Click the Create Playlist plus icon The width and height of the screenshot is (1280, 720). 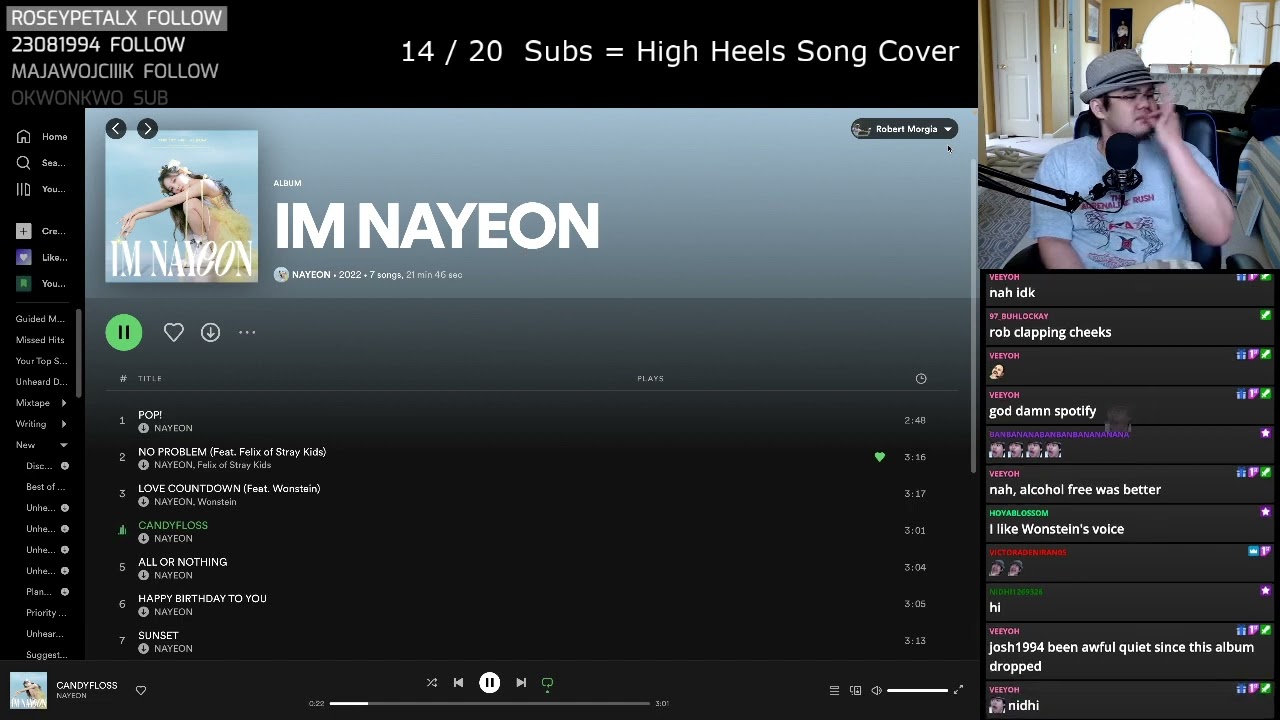click(x=23, y=231)
